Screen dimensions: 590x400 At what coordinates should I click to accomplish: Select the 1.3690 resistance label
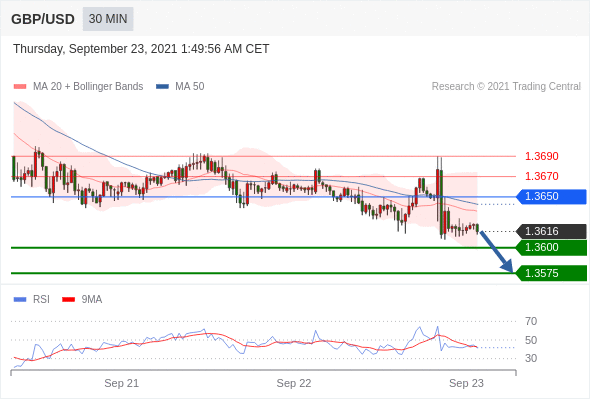(x=541, y=156)
